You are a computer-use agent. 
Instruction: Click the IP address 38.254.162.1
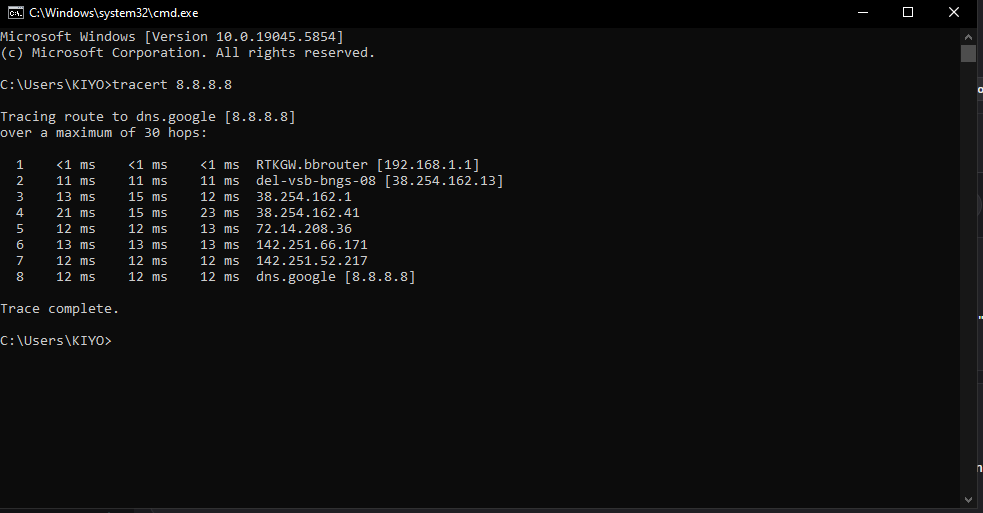303,197
